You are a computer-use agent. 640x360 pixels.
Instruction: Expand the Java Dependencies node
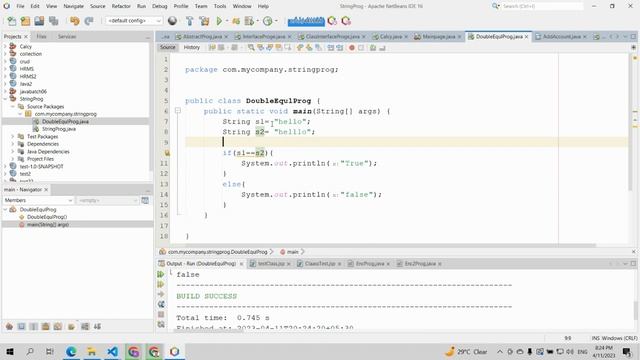point(13,151)
